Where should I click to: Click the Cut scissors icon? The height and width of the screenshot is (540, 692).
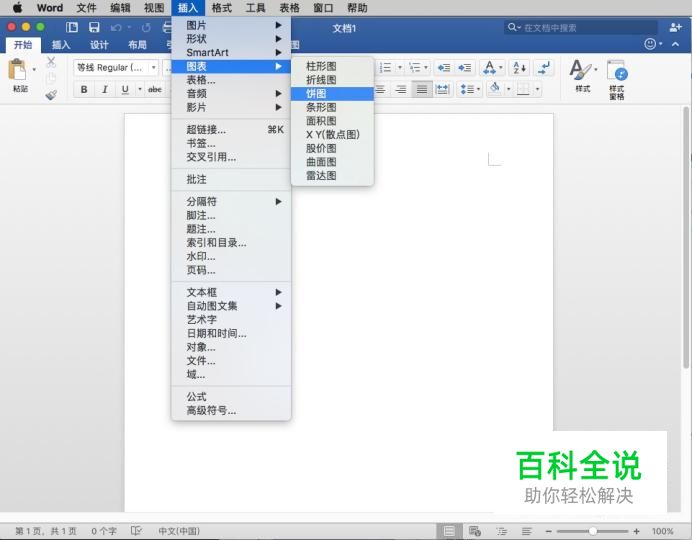(x=51, y=62)
